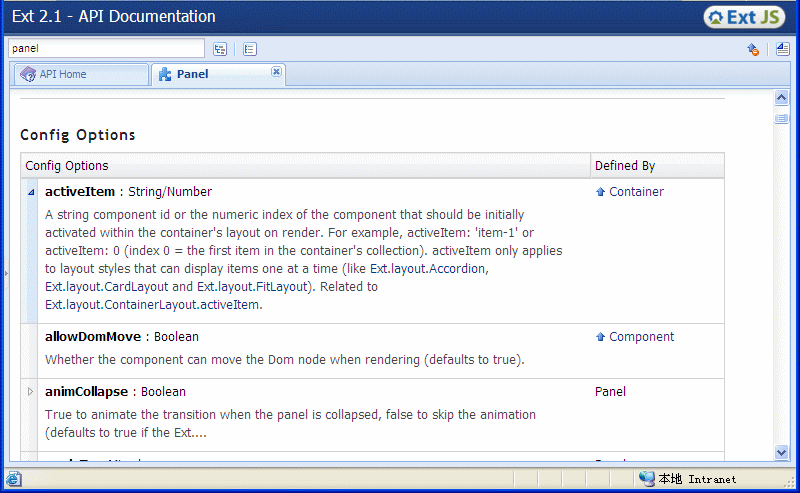The height and width of the screenshot is (493, 800).
Task: Click the scrollbar up arrow
Action: point(781,97)
